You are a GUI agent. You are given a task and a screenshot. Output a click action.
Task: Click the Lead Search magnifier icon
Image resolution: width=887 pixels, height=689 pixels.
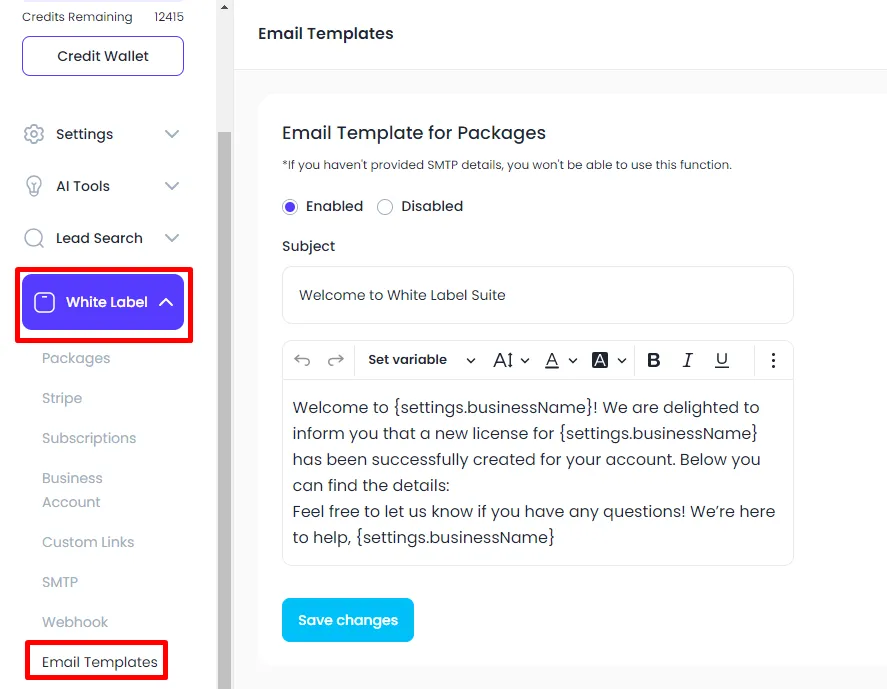34,238
